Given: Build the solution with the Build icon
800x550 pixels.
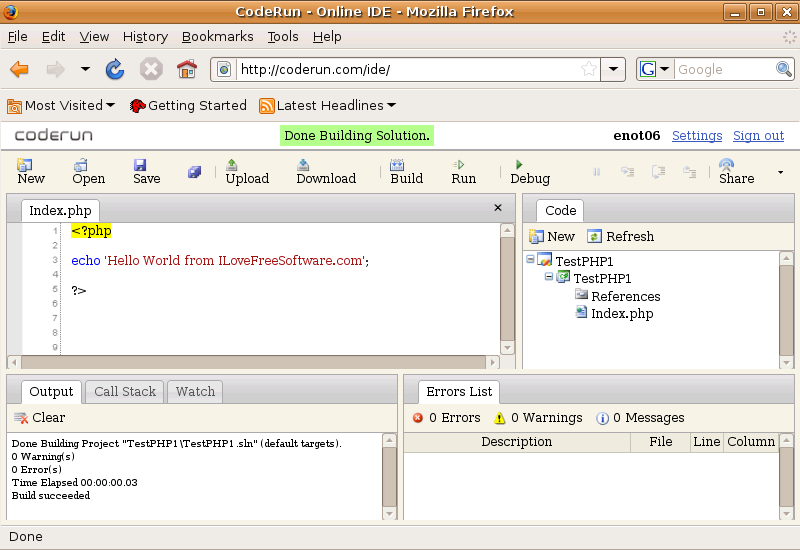Looking at the screenshot, I should [397, 165].
